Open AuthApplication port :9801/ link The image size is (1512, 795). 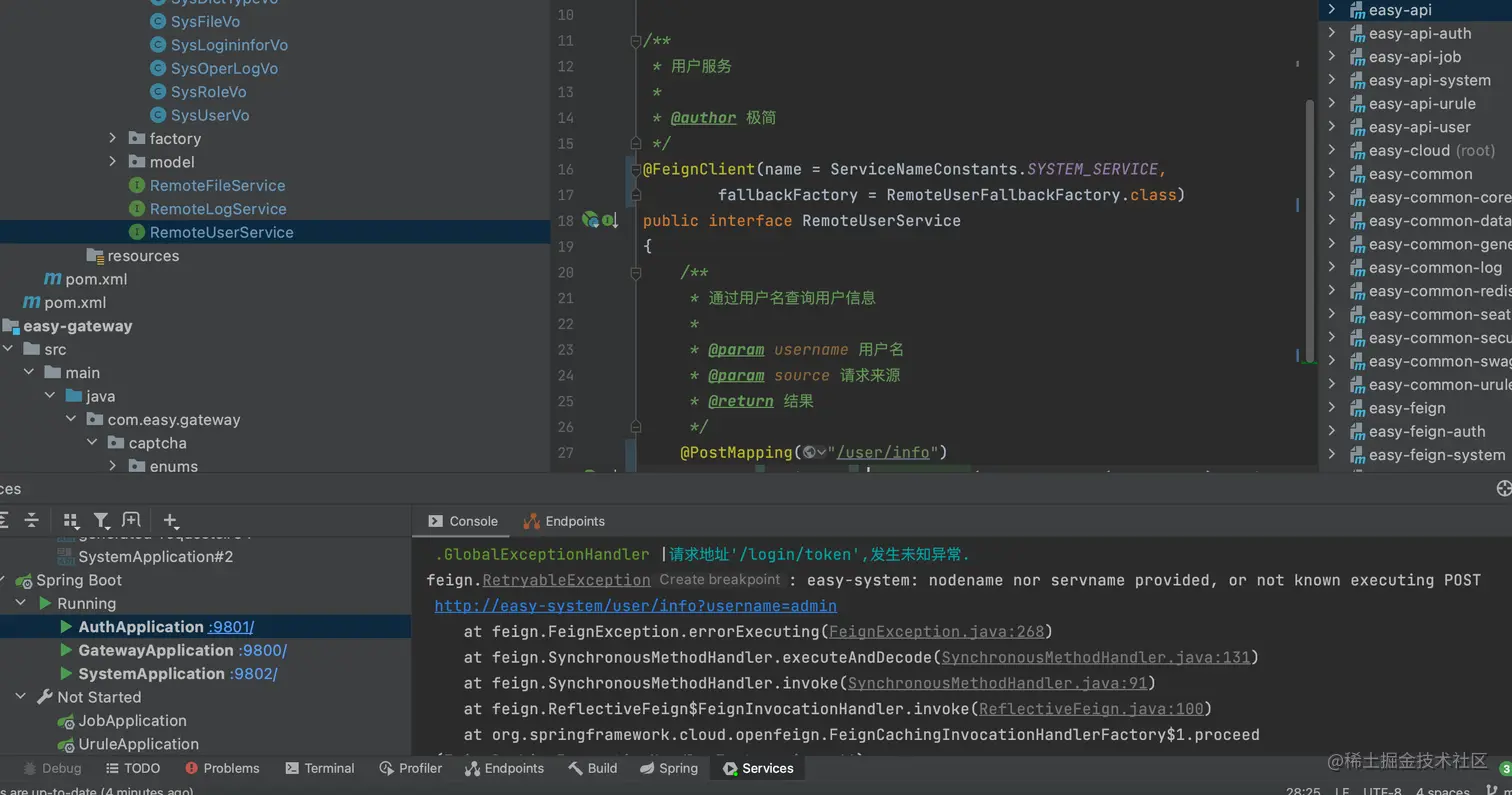[231, 627]
